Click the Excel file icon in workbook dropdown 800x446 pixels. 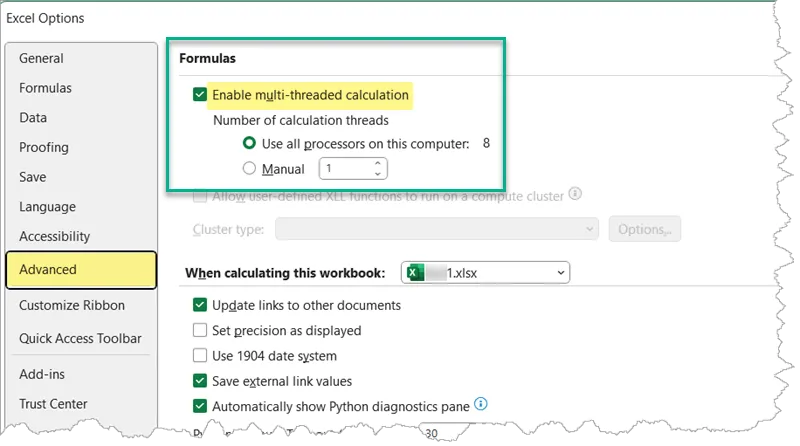tap(418, 272)
